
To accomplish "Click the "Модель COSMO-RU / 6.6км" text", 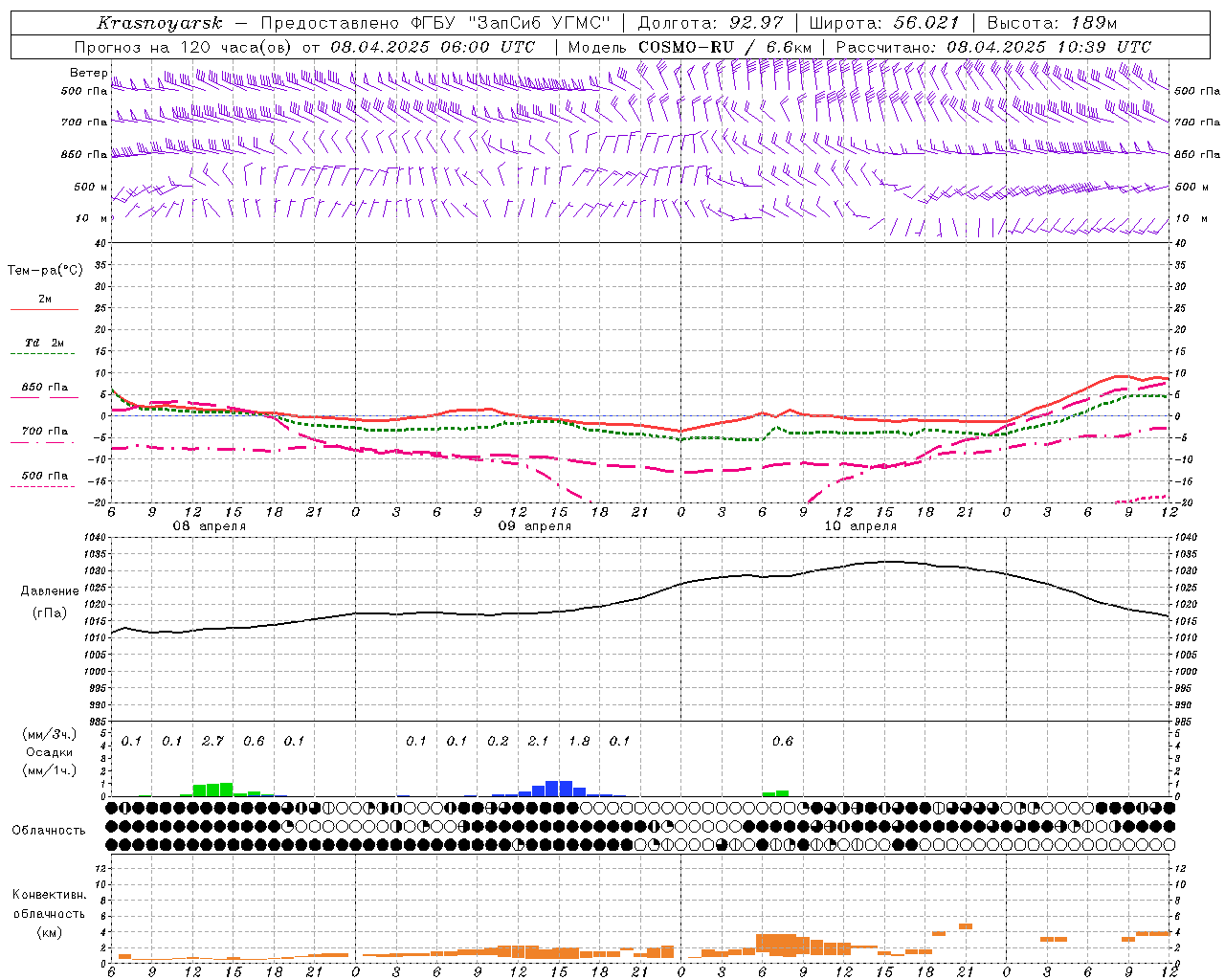I will [689, 47].
